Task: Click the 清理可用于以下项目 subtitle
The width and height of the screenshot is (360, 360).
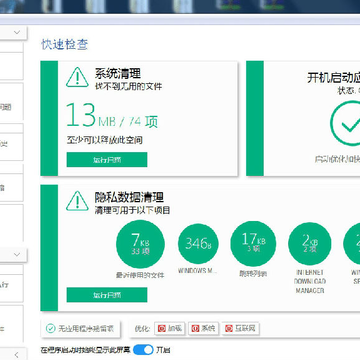Action: tap(132, 210)
